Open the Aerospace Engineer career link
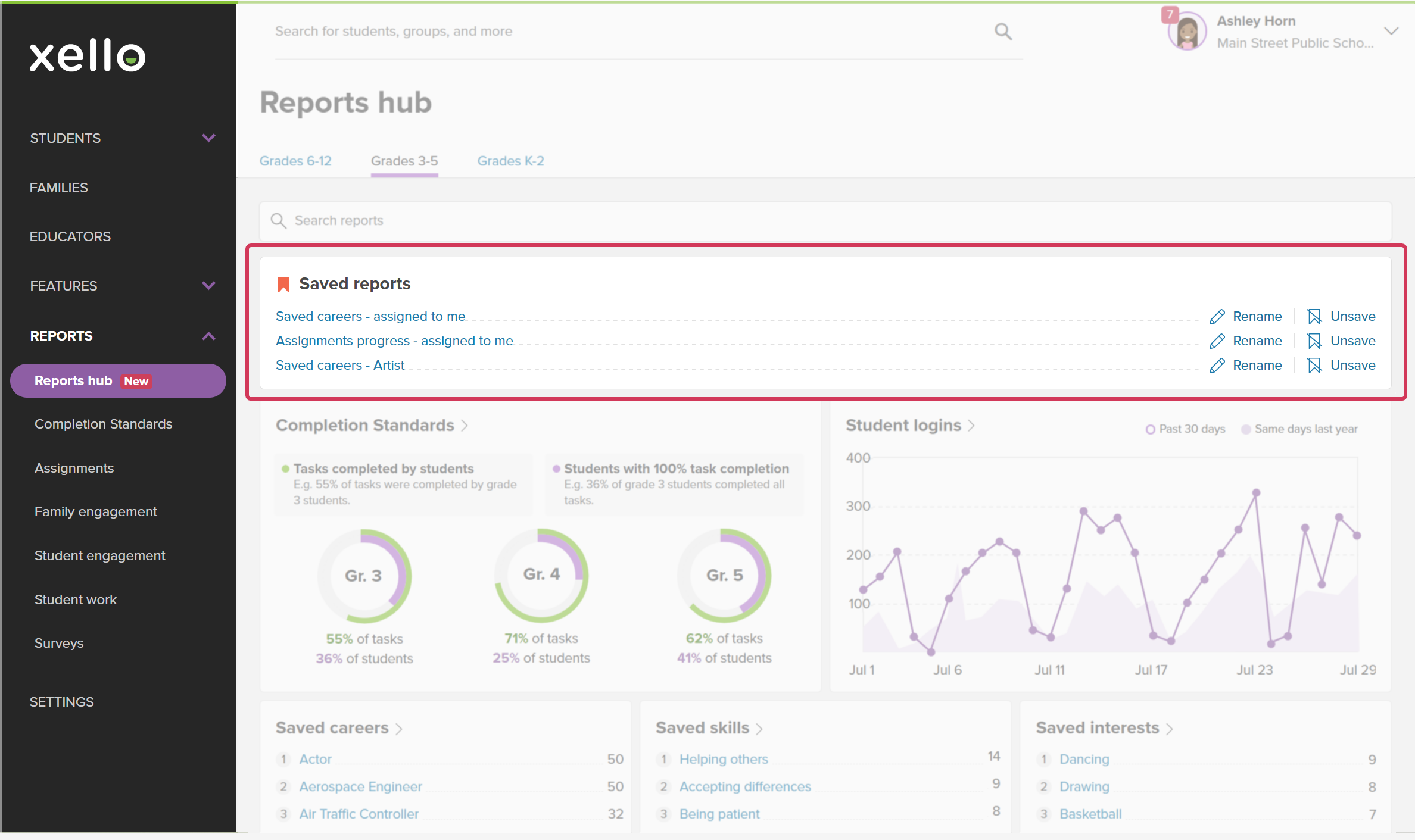The image size is (1415, 840). [x=360, y=787]
